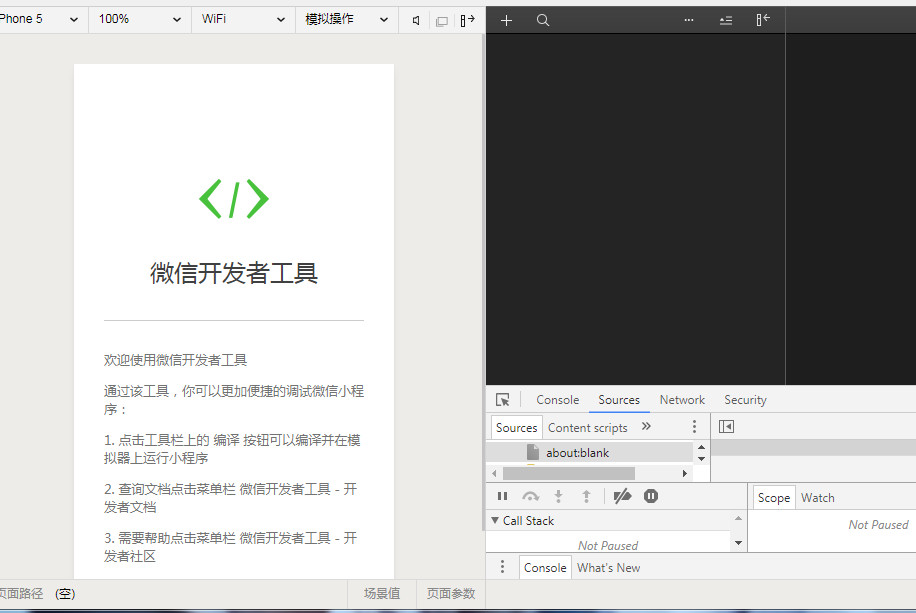Switch to the Scope tab
This screenshot has width=916, height=613.
773,498
